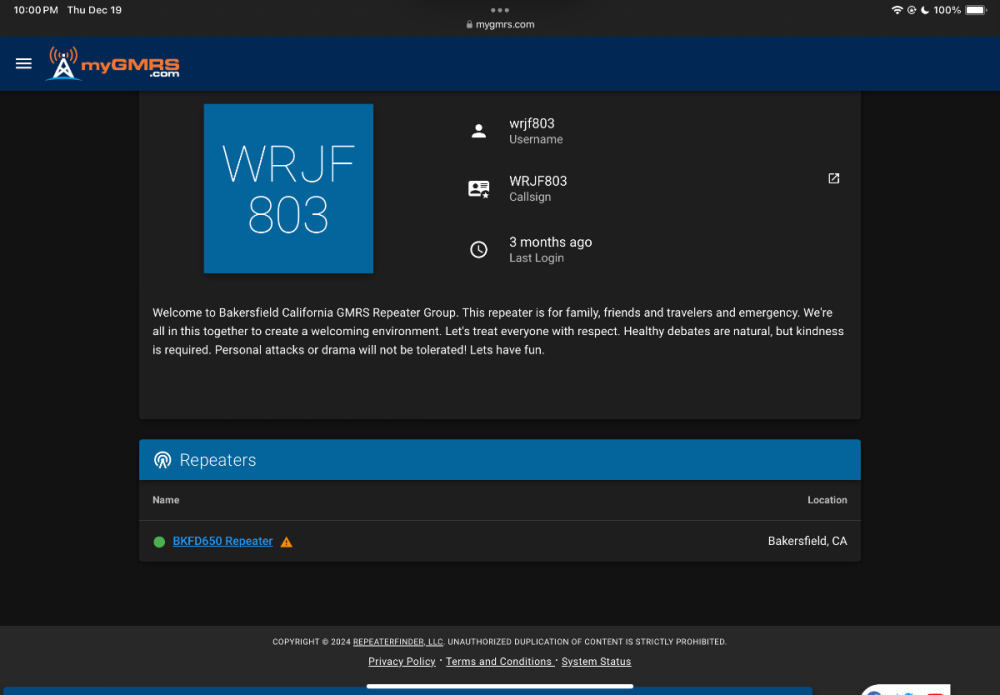Tap the three-dot multitasking menu at top

[x=500, y=10]
